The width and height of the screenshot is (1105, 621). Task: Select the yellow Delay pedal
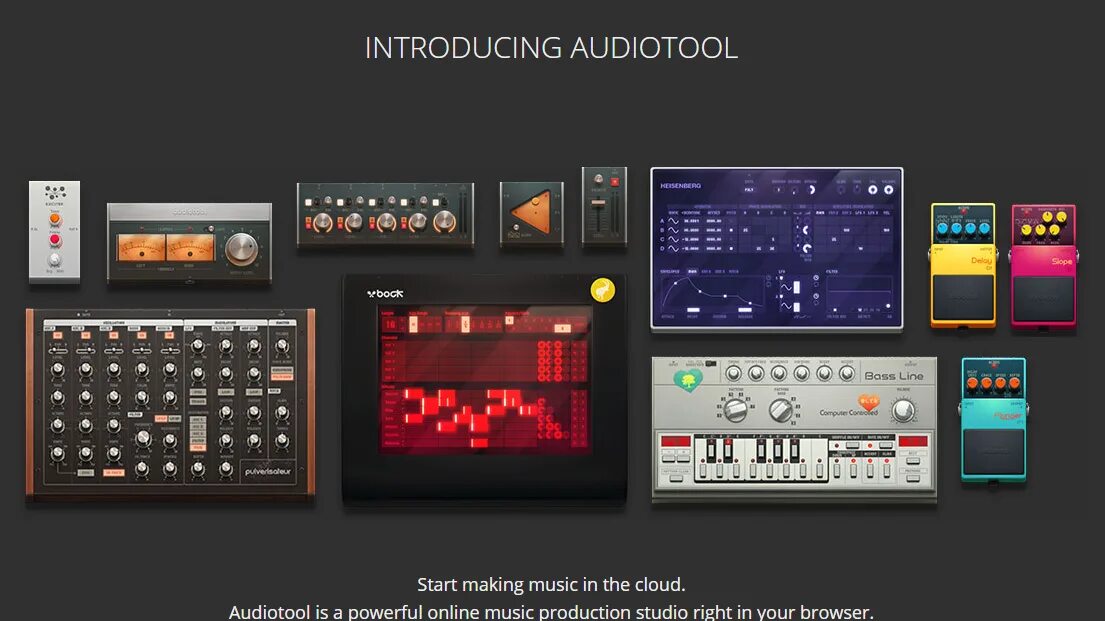tap(963, 265)
